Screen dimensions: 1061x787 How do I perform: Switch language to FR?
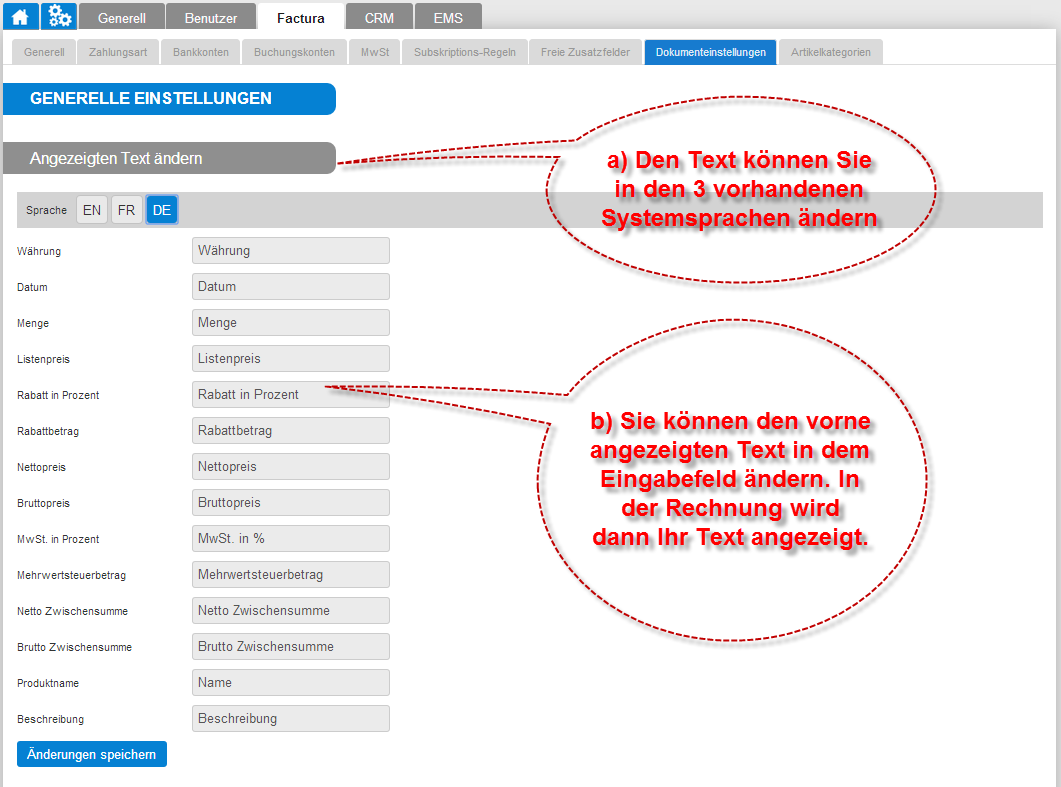tap(126, 210)
